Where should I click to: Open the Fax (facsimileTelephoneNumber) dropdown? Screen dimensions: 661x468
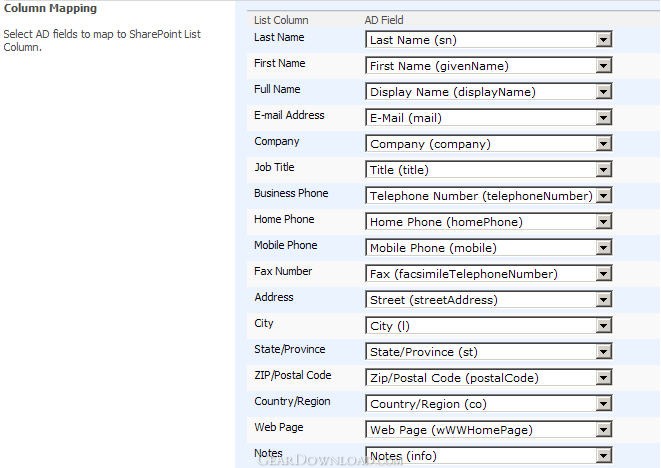point(489,274)
